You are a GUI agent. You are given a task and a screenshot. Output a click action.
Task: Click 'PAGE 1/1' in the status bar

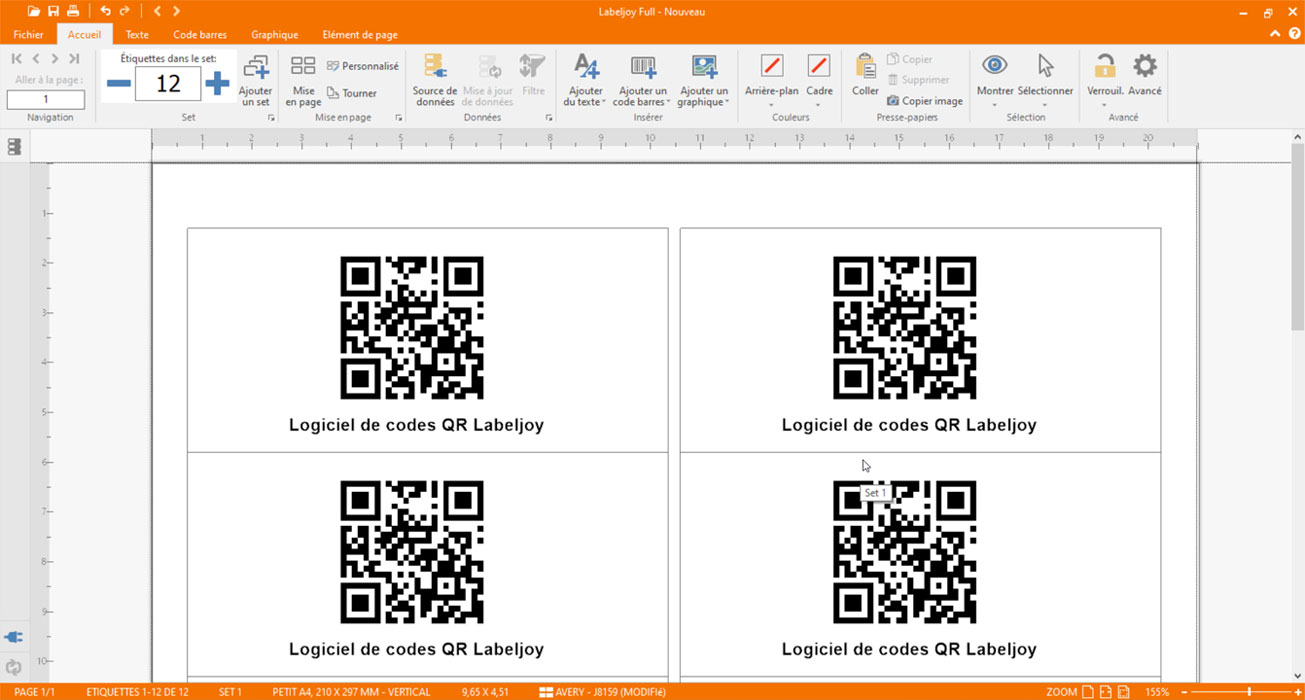34,691
